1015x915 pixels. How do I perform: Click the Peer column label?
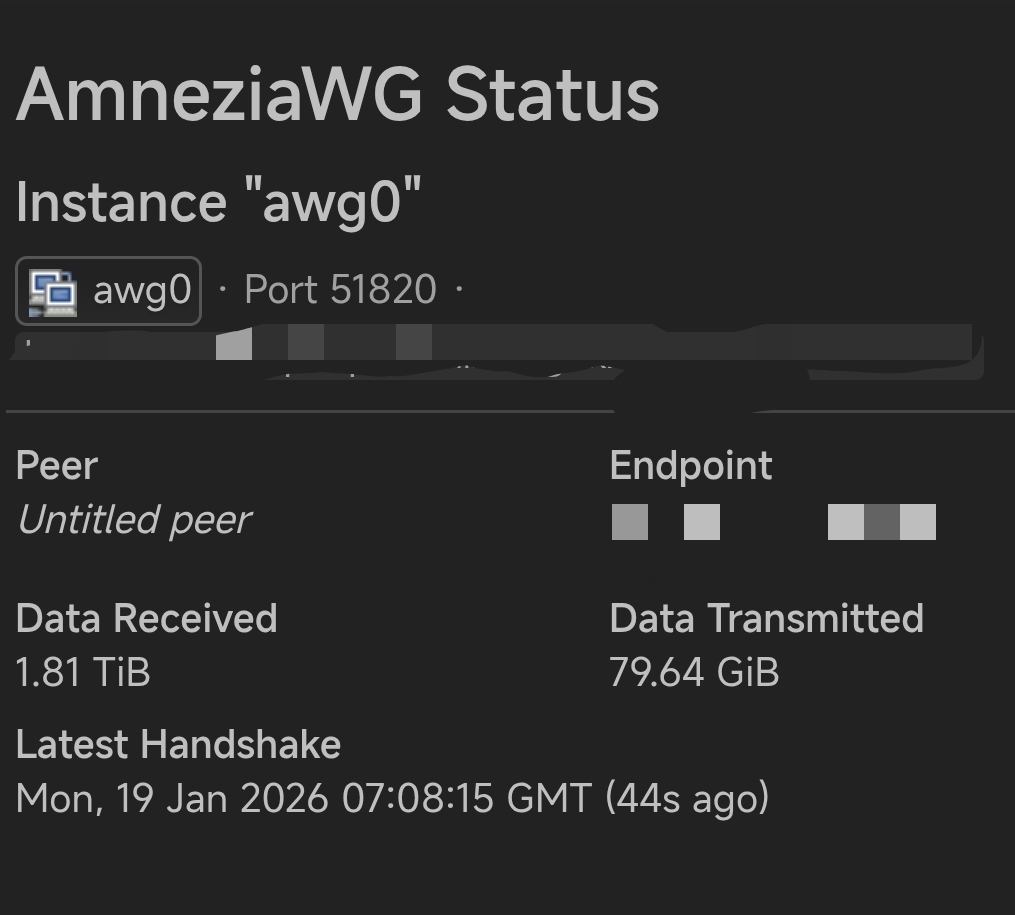pyautogui.click(x=57, y=466)
